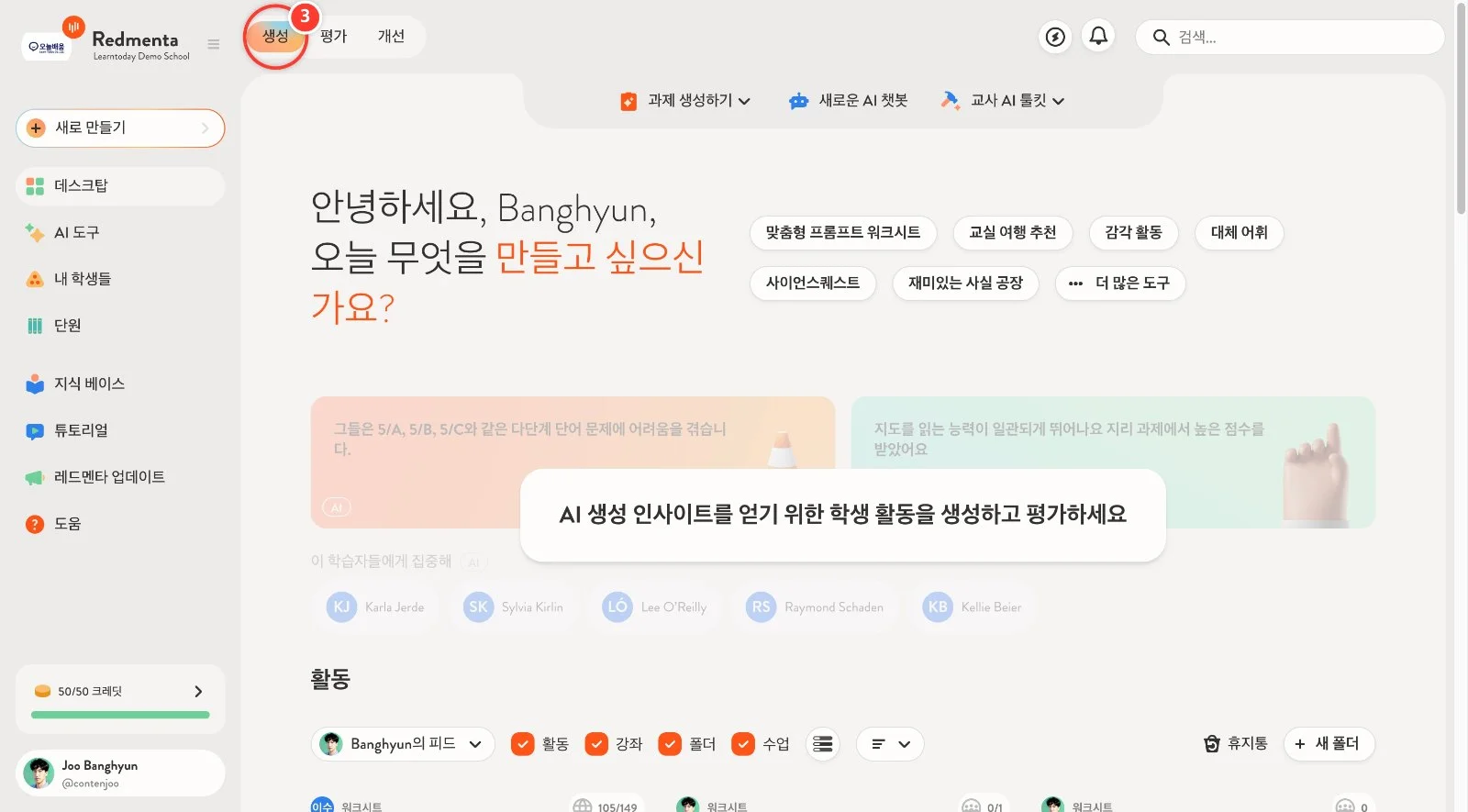This screenshot has width=1468, height=812.
Task: Switch to the 개선 tab
Action: [391, 36]
